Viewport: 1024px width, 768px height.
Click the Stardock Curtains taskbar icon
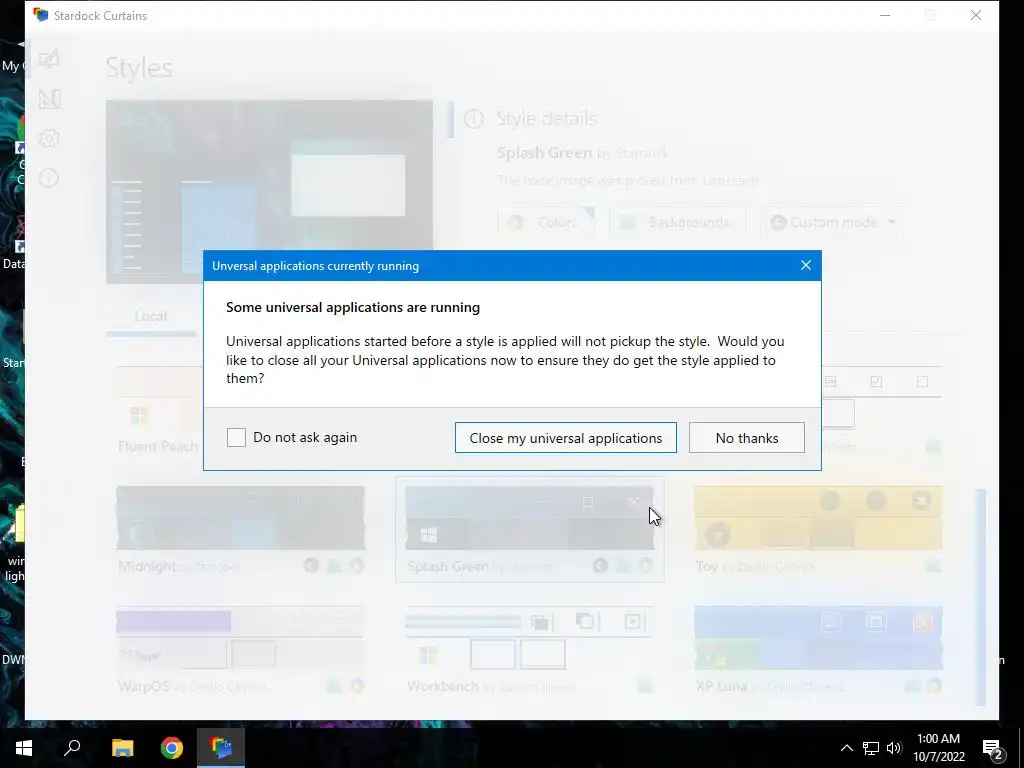tap(221, 748)
